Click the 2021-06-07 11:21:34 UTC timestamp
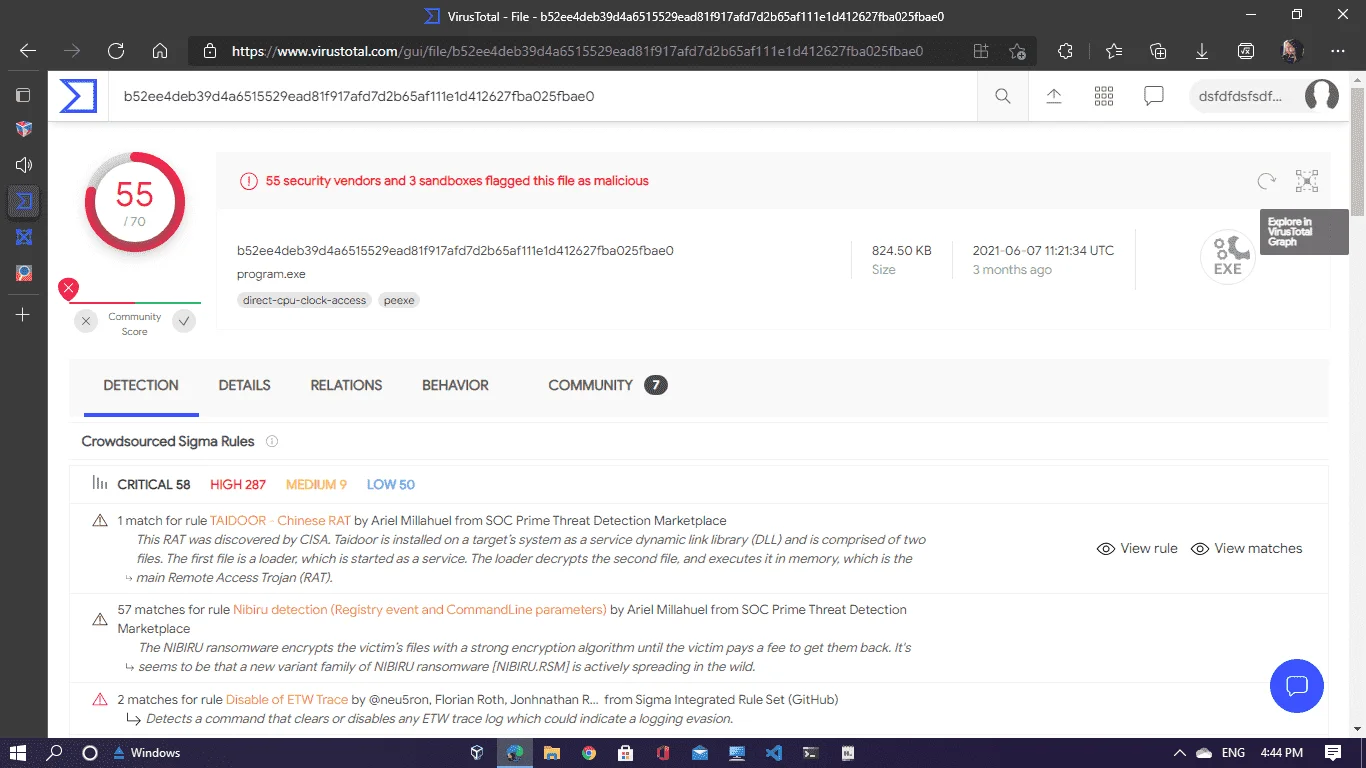The image size is (1366, 768). pyautogui.click(x=1043, y=251)
